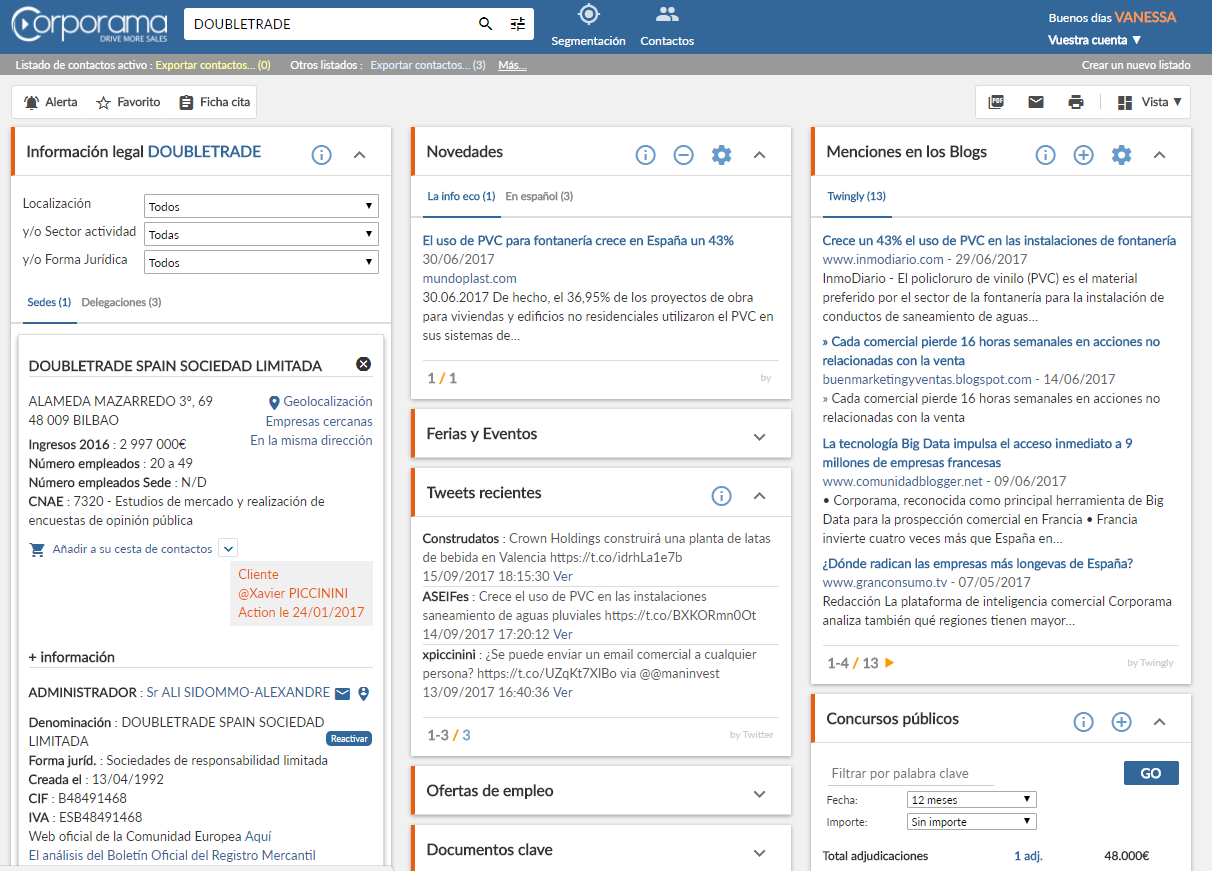The width and height of the screenshot is (1212, 871).
Task: Open the Forma Jurídica dropdown
Action: pyautogui.click(x=261, y=263)
